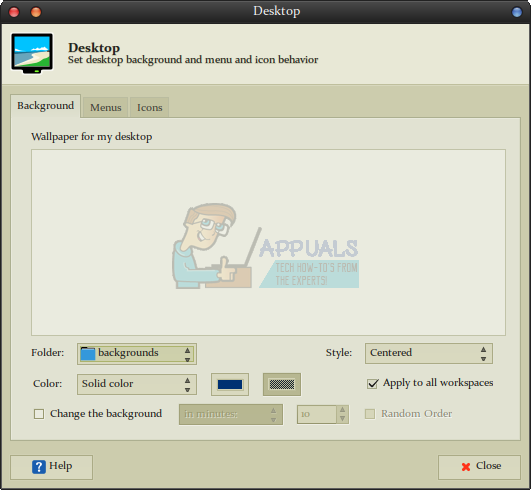The height and width of the screenshot is (490, 531).
Task: Increase the minutes value with up arrow
Action: point(342,410)
